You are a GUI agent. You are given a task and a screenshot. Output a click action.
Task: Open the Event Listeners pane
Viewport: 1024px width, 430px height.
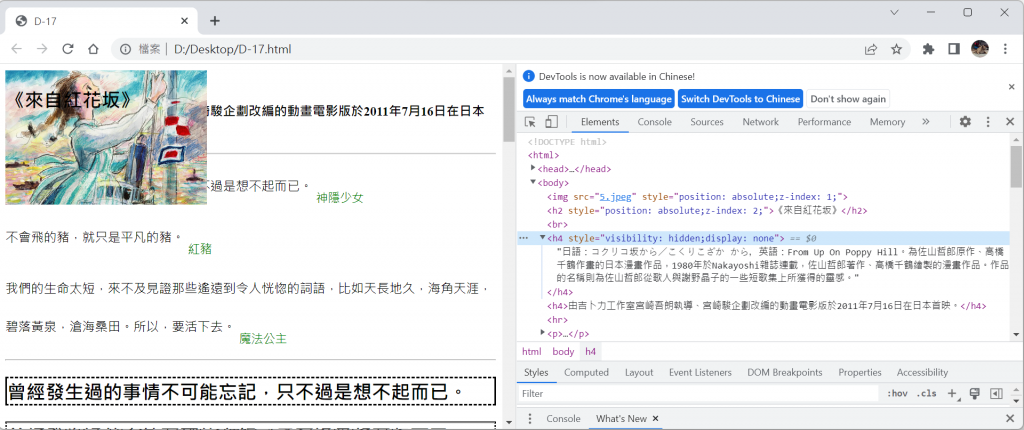pos(700,372)
